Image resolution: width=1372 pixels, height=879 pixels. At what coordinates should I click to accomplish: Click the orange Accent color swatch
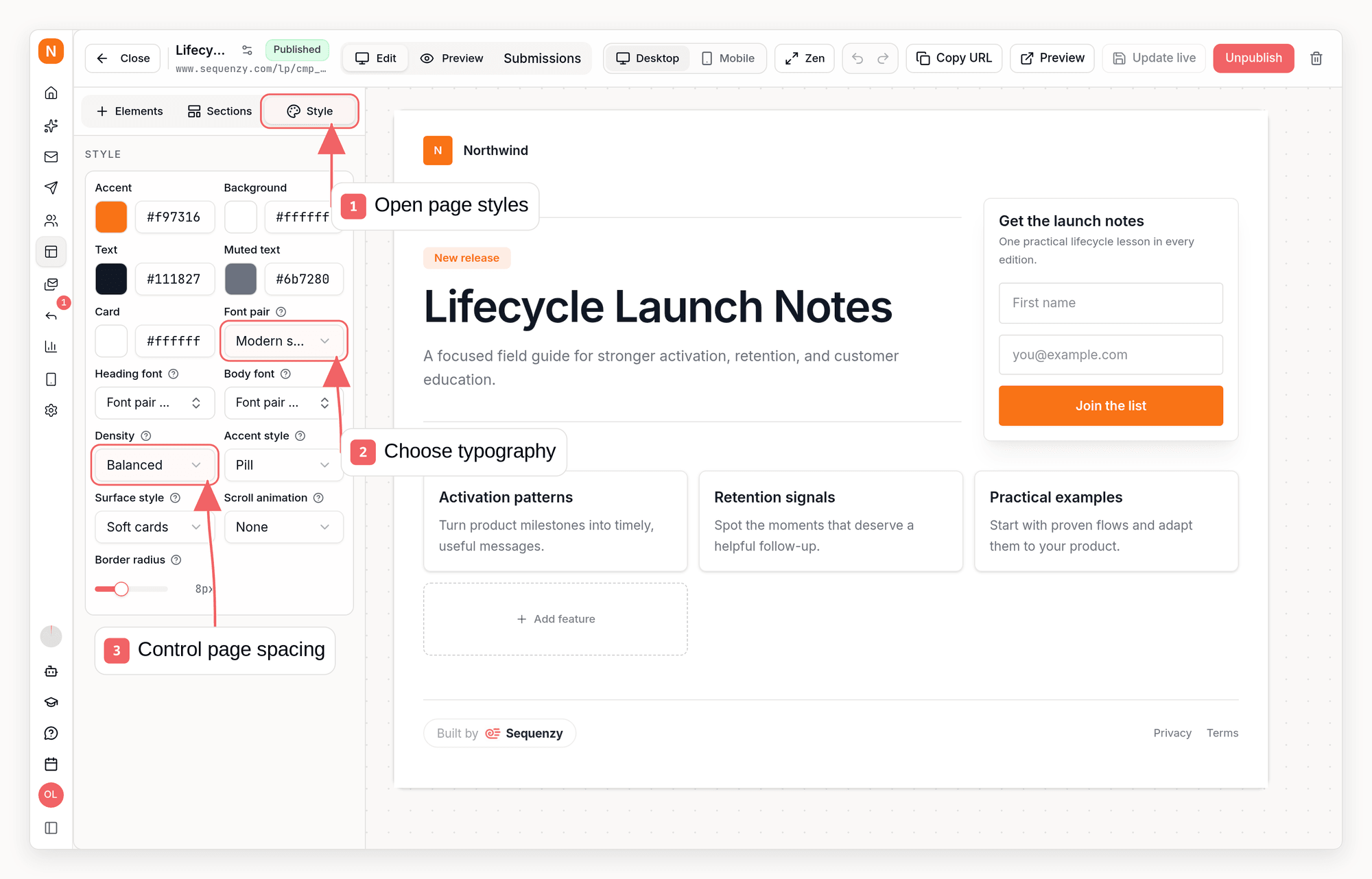tap(111, 217)
